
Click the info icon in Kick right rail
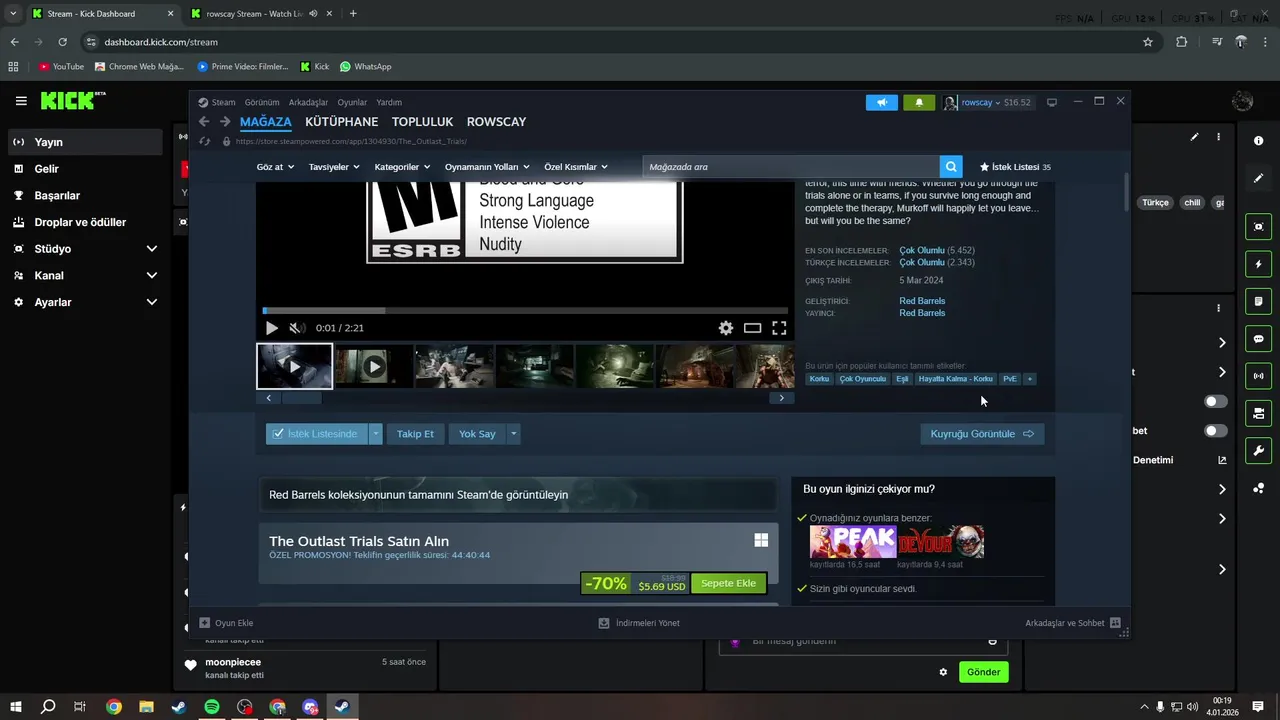[x=1259, y=141]
